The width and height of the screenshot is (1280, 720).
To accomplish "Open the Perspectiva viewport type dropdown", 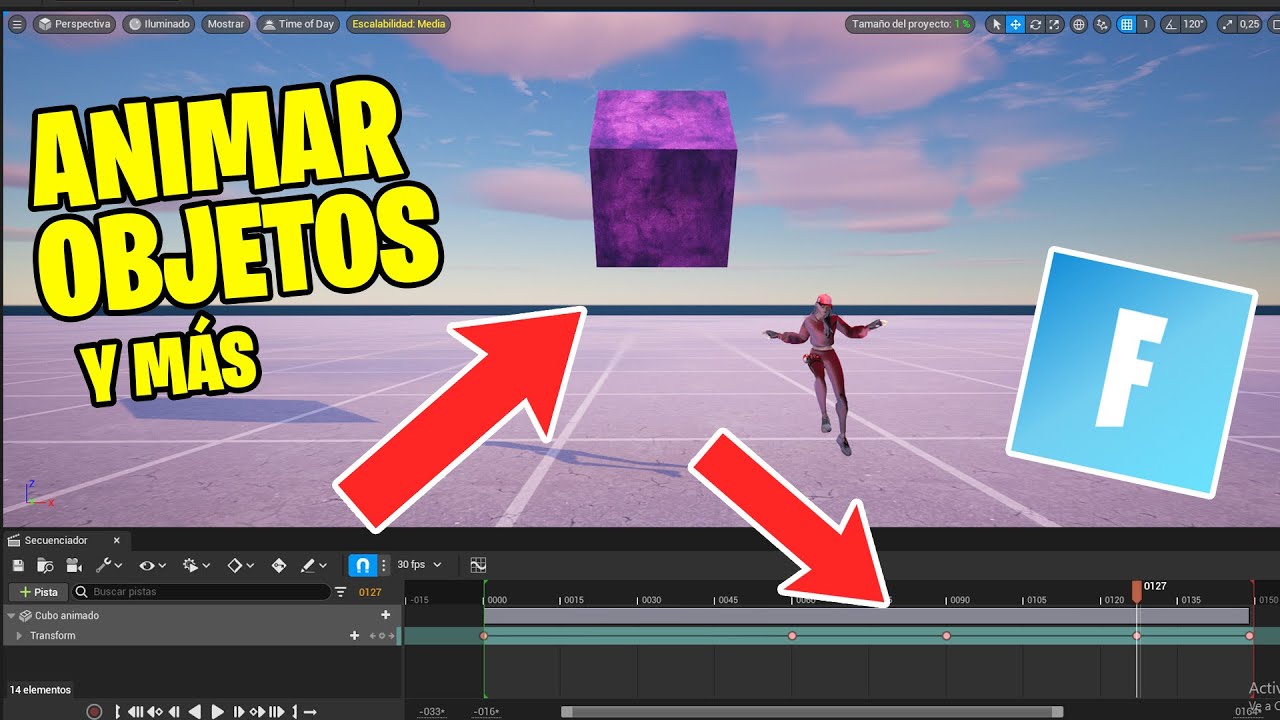I will (75, 24).
